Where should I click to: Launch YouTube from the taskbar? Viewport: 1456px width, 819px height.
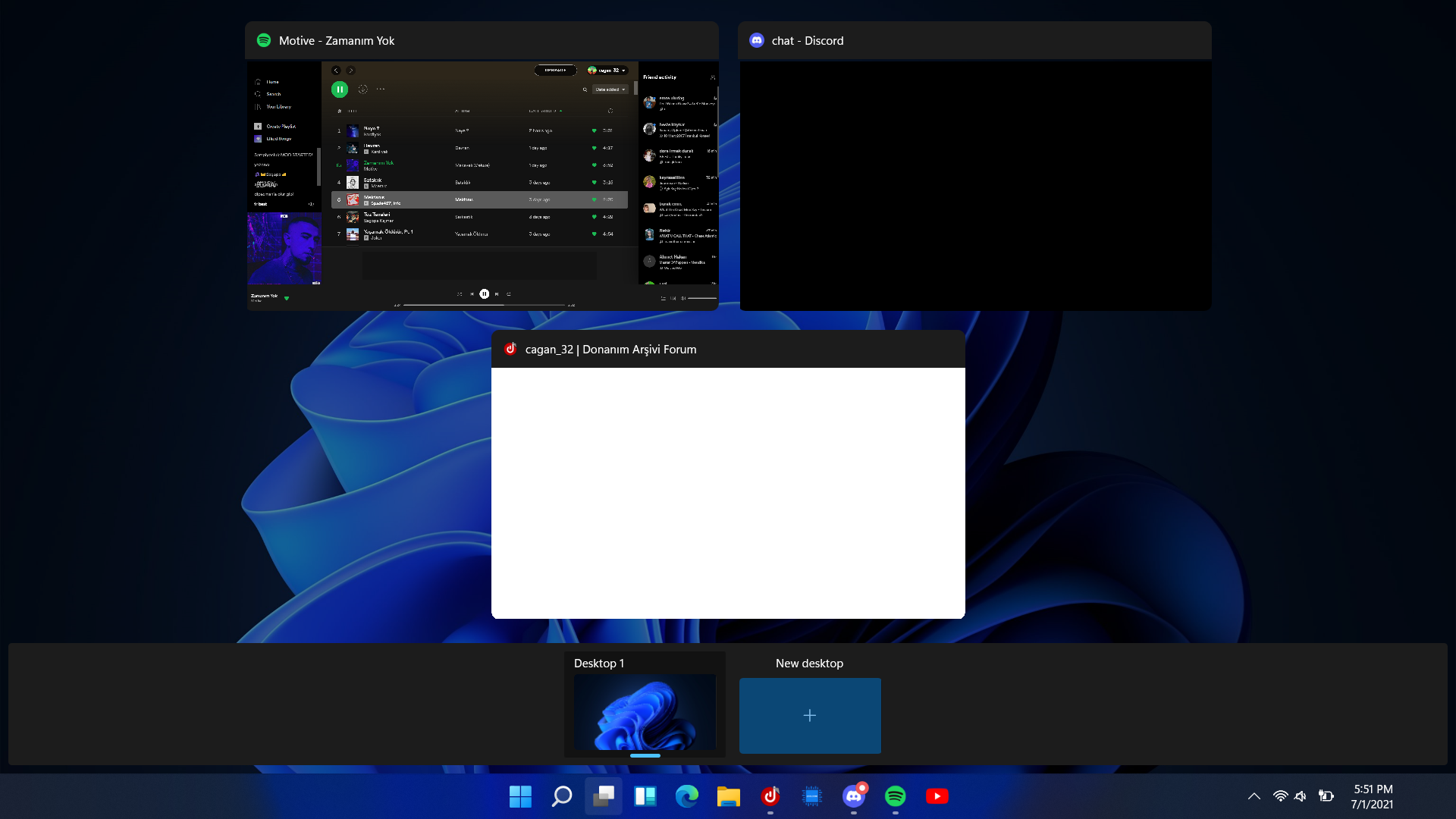(x=937, y=796)
